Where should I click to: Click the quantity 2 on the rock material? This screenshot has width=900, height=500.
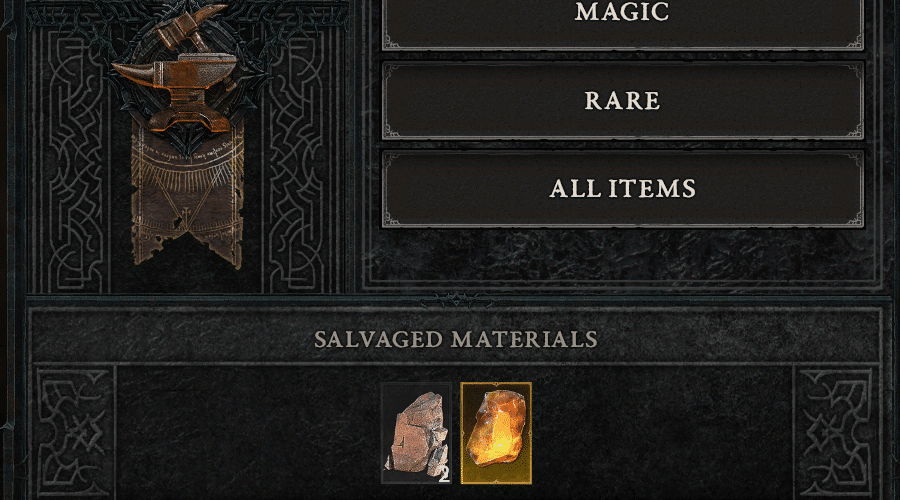coord(444,475)
